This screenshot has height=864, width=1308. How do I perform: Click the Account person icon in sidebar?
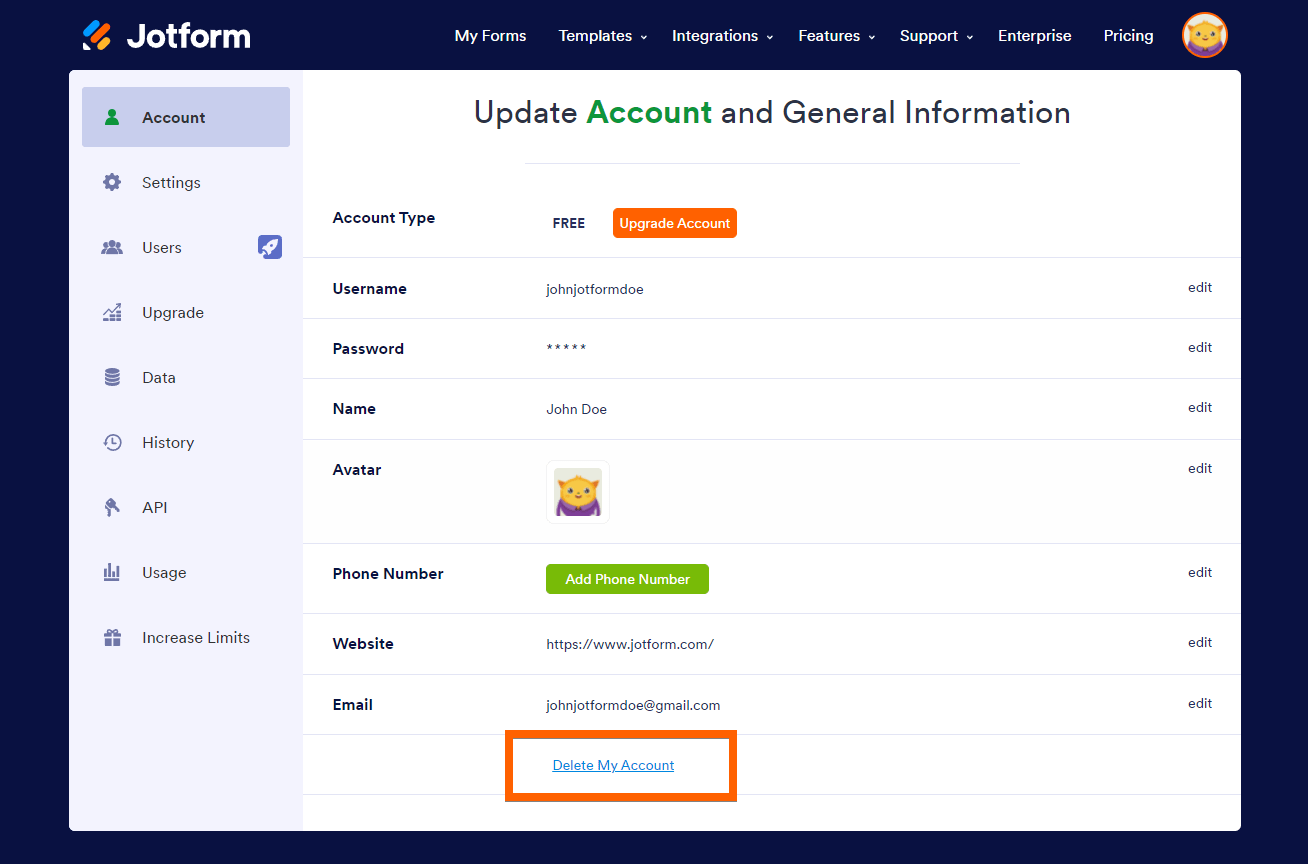(x=112, y=117)
